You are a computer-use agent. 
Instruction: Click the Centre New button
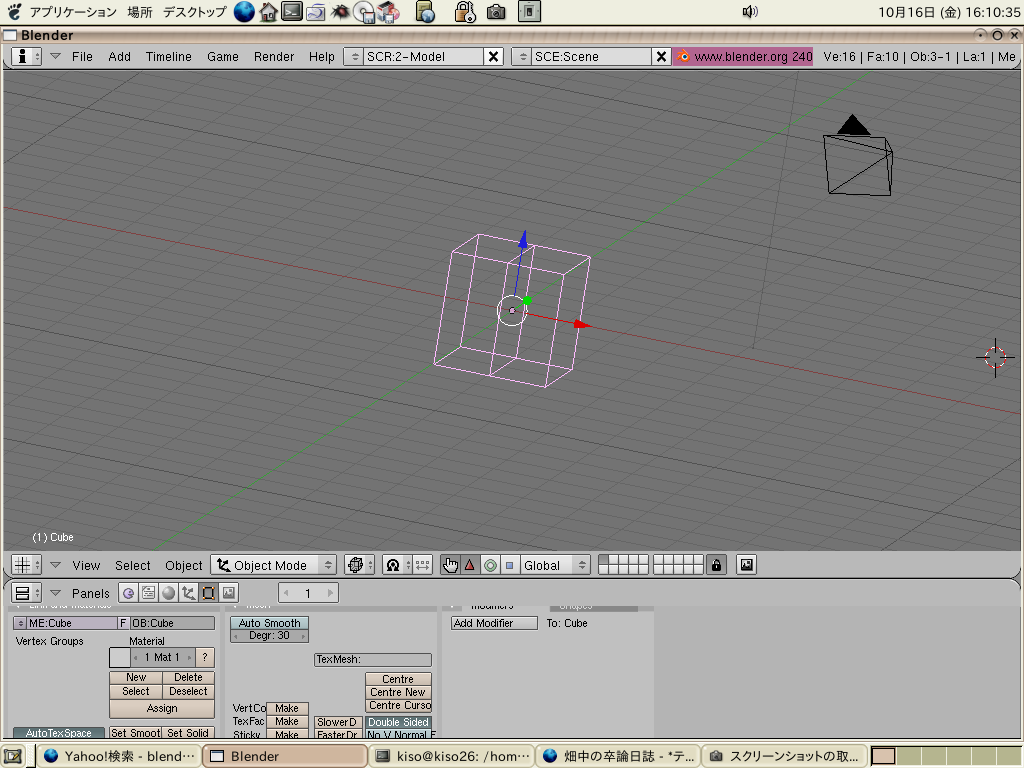pos(398,692)
